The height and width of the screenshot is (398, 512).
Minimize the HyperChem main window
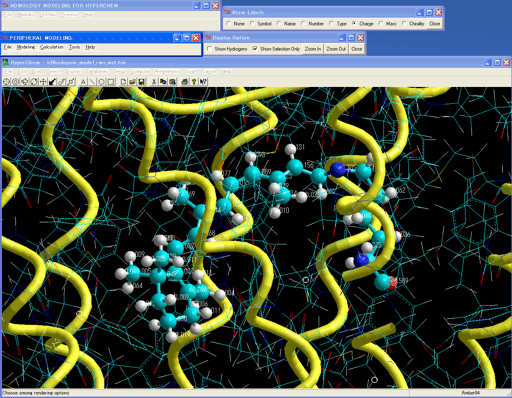[x=488, y=62]
